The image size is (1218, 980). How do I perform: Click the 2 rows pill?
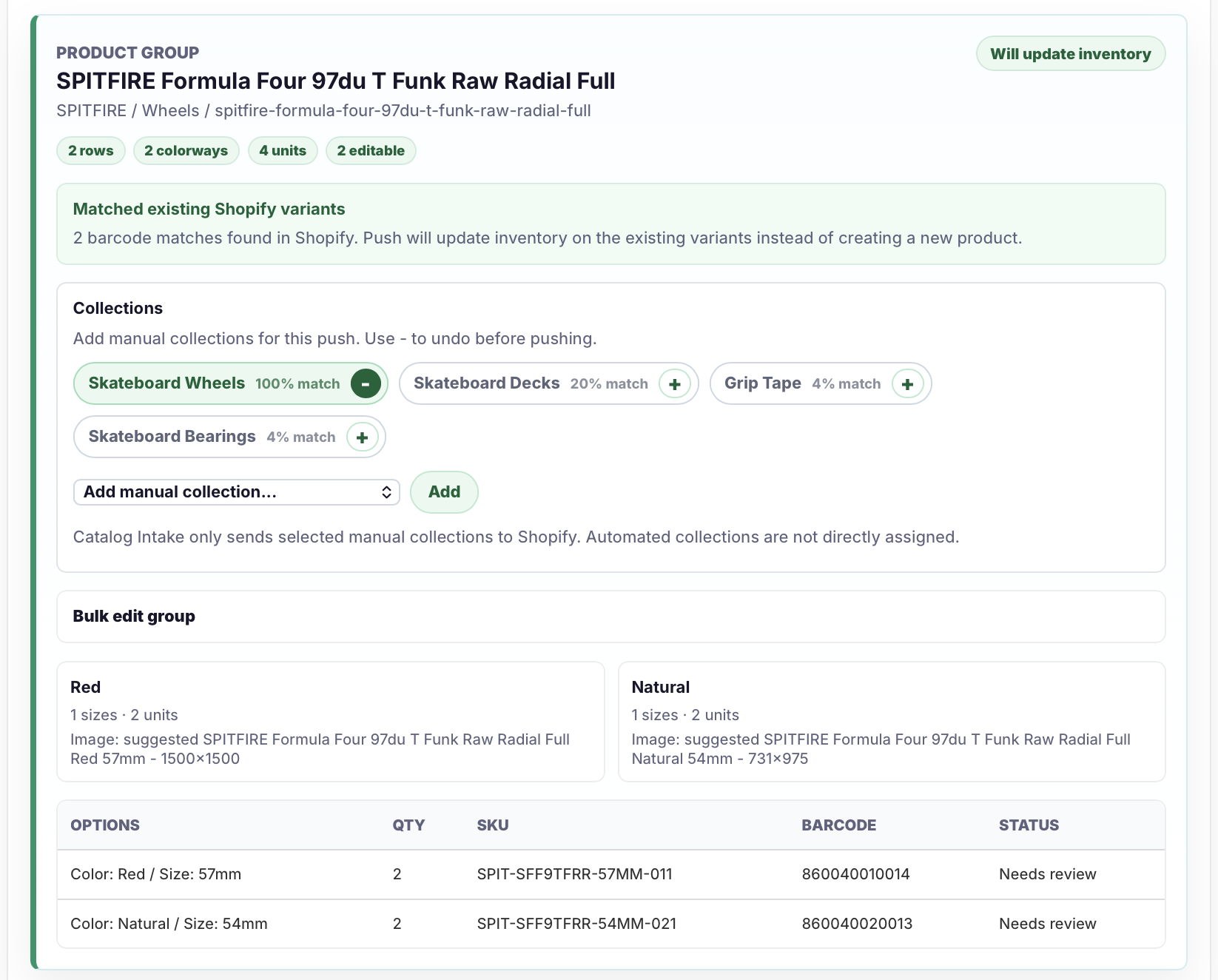[91, 151]
